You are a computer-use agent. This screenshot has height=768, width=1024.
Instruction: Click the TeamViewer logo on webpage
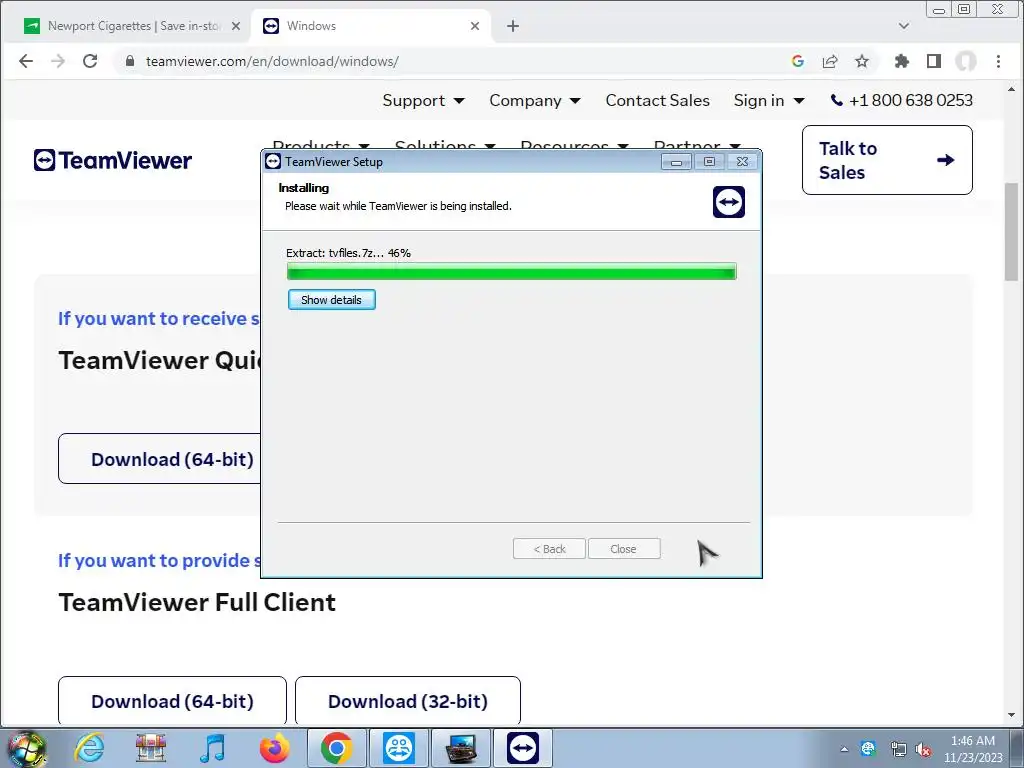click(x=113, y=160)
